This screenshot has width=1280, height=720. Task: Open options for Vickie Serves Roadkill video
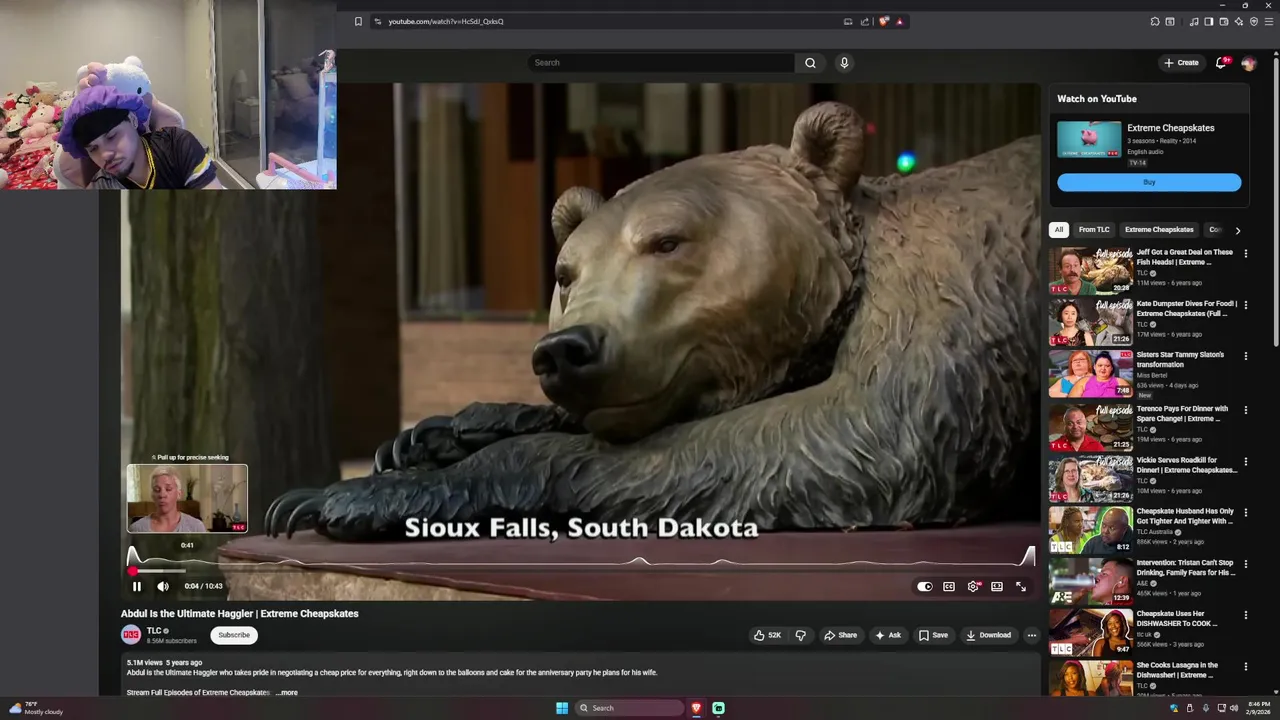click(x=1246, y=461)
